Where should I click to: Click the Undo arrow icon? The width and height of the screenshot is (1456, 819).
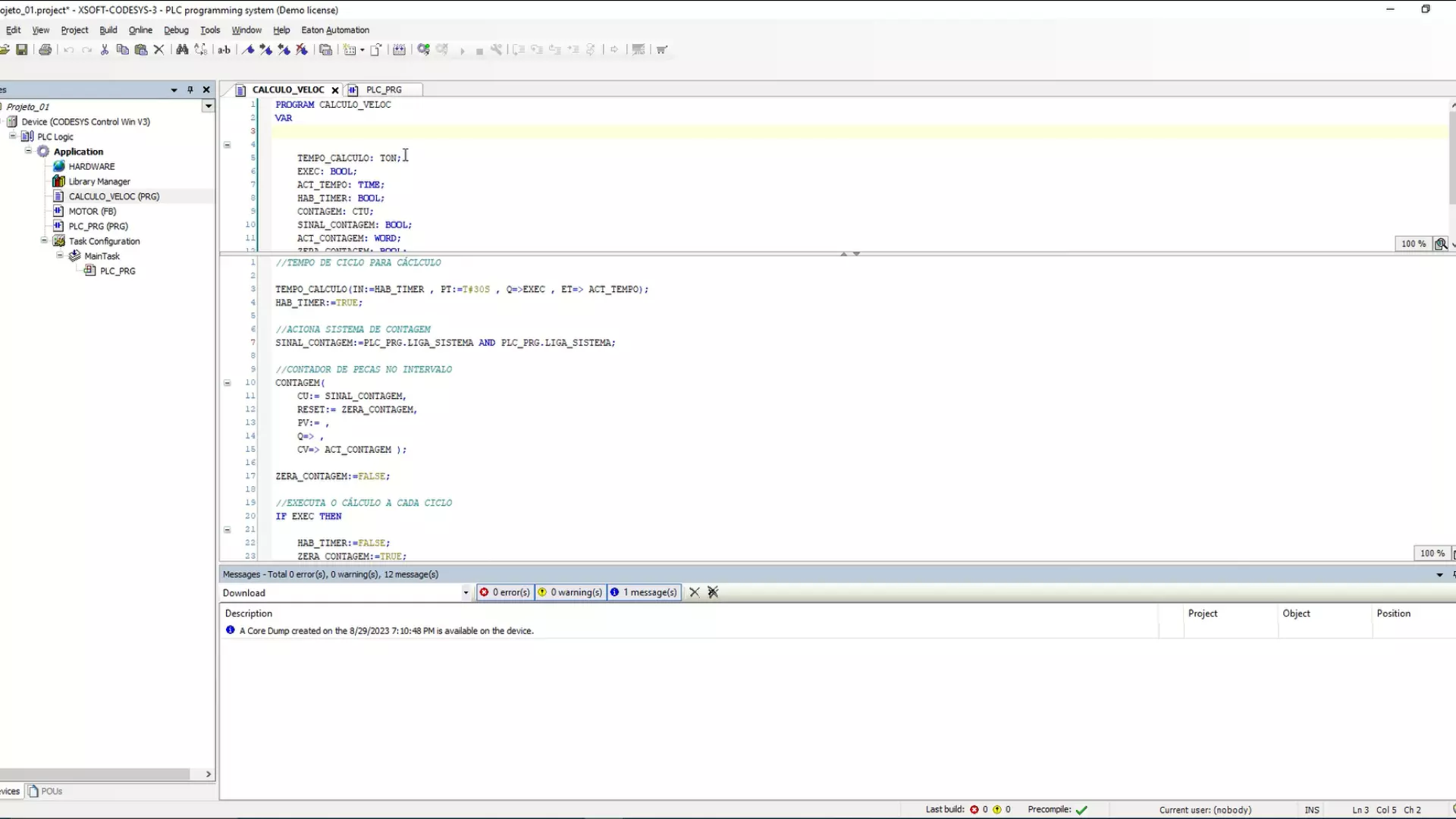[69, 50]
